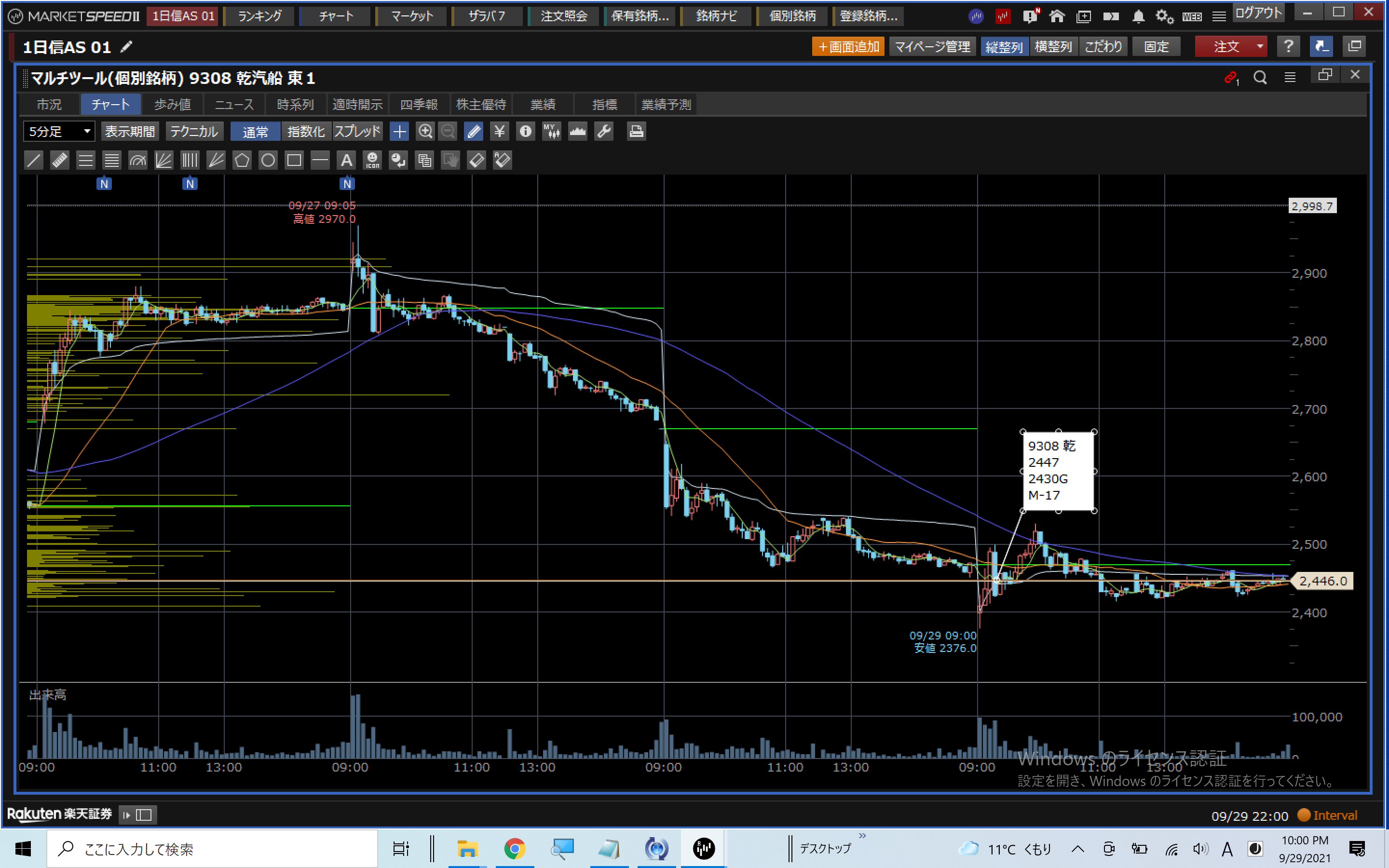Open the ランキング top menu tab
This screenshot has width=1389, height=868.
259,16
